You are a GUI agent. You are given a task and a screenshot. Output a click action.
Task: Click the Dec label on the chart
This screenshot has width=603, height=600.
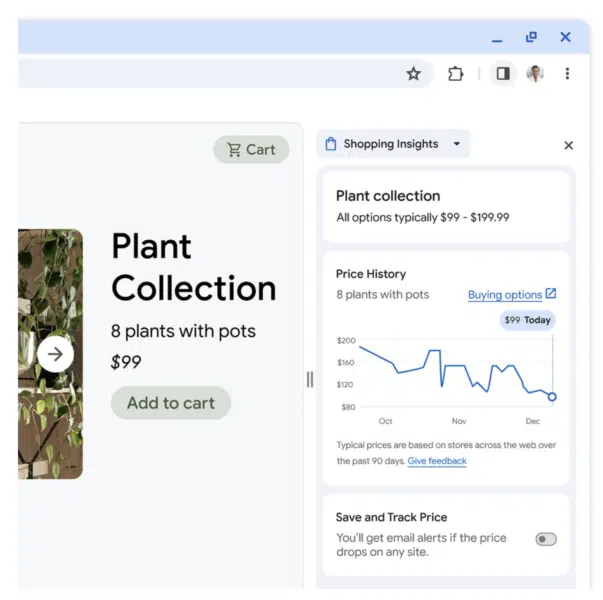pyautogui.click(x=533, y=421)
